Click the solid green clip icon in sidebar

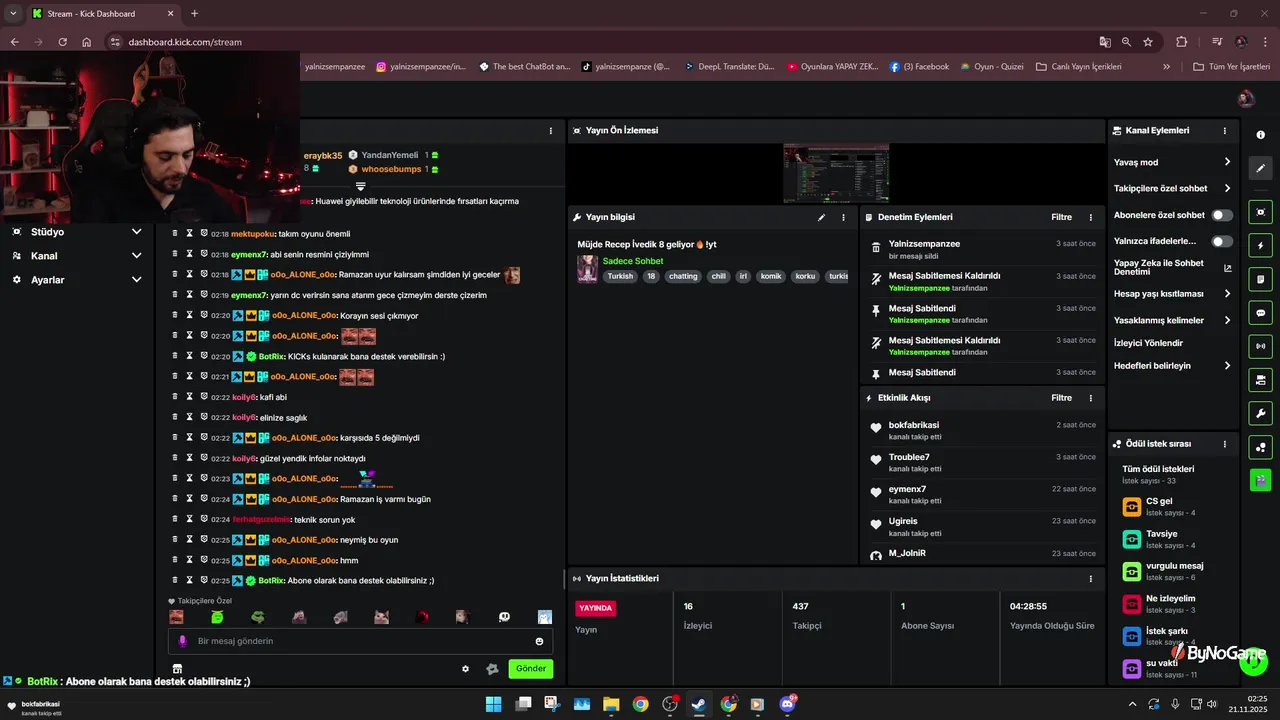(x=1260, y=480)
